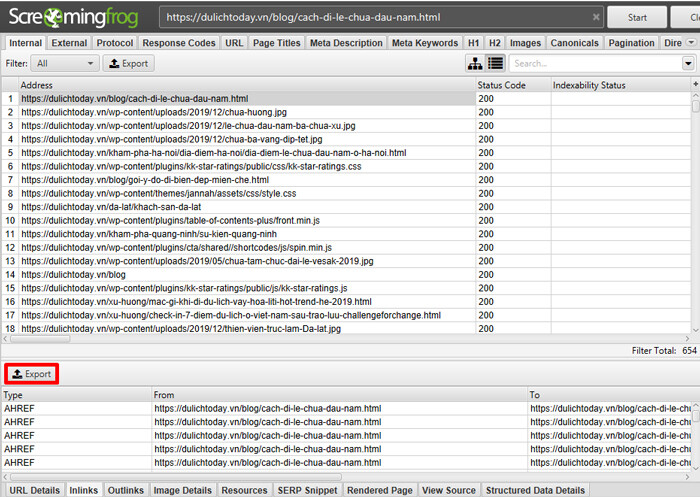
Task: Click the Screaming Frog logo
Action: coord(73,17)
